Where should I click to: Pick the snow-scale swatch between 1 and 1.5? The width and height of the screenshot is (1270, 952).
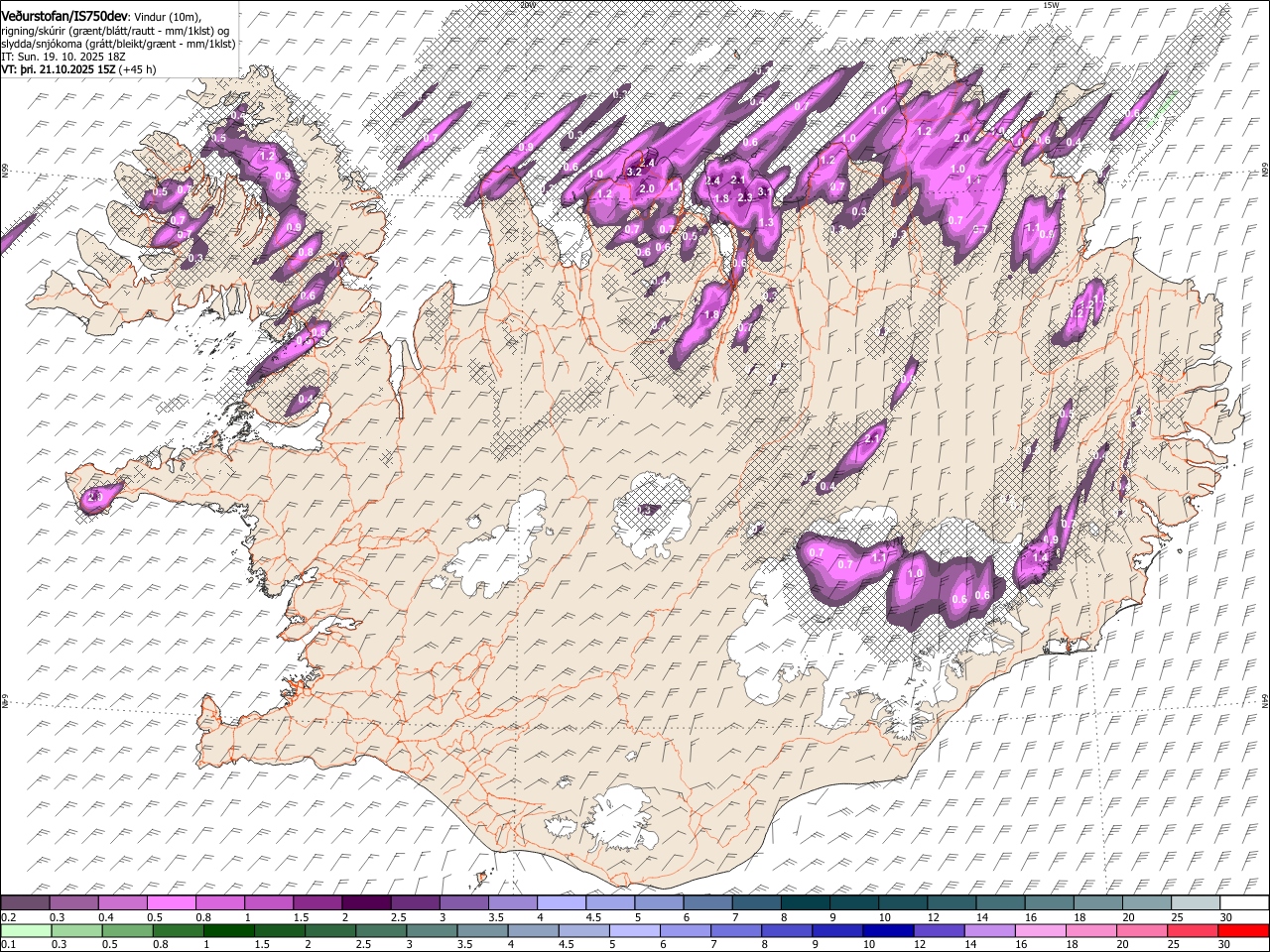click(x=268, y=902)
